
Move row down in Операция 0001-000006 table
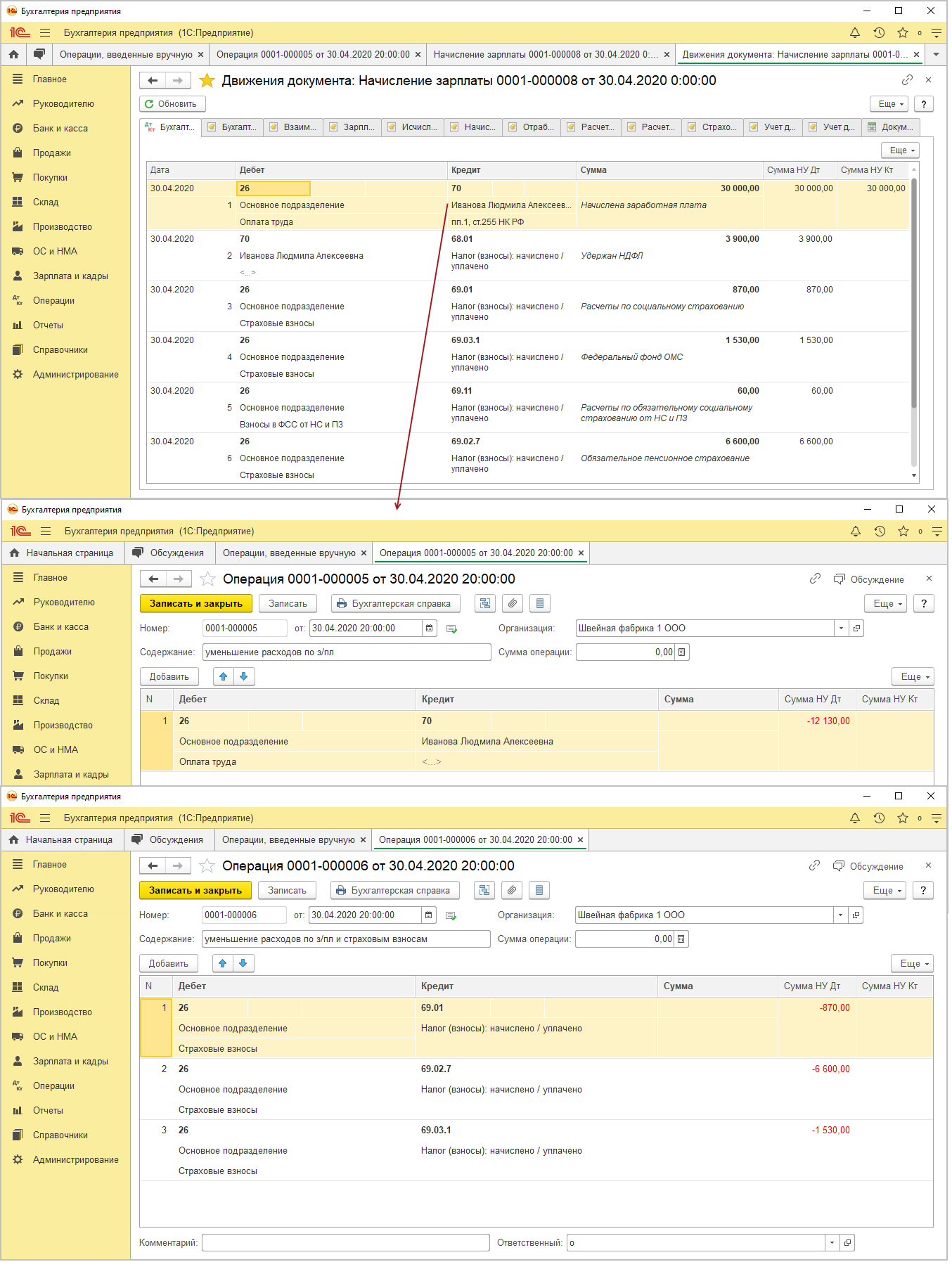(x=243, y=964)
